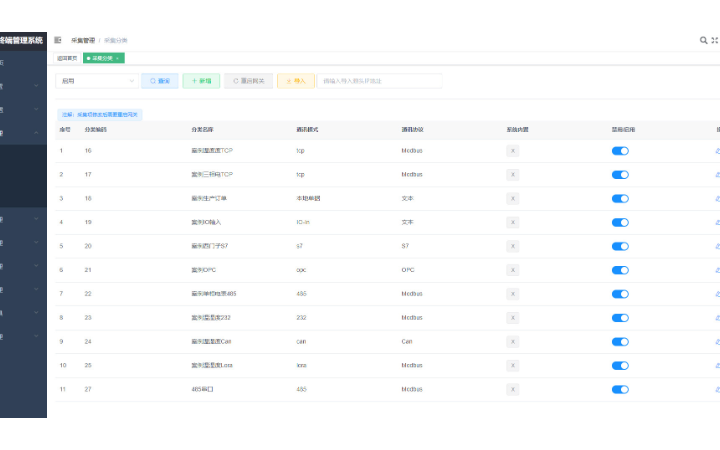Disable the switch for row code 17
This screenshot has width=720, height=450.
point(620,174)
